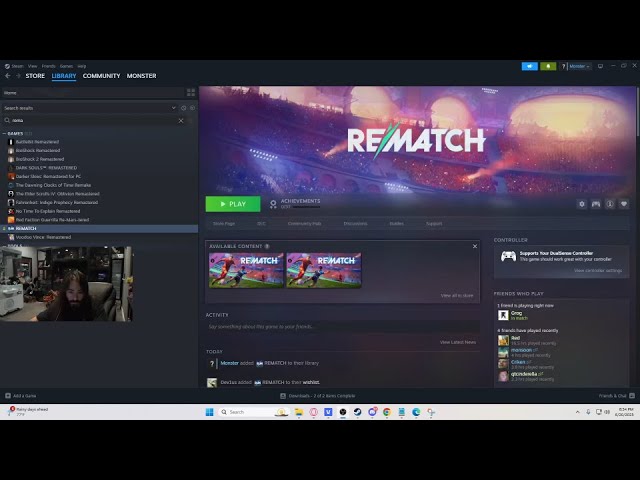Click the Available Content help icon
640x480 pixels.
267,246
